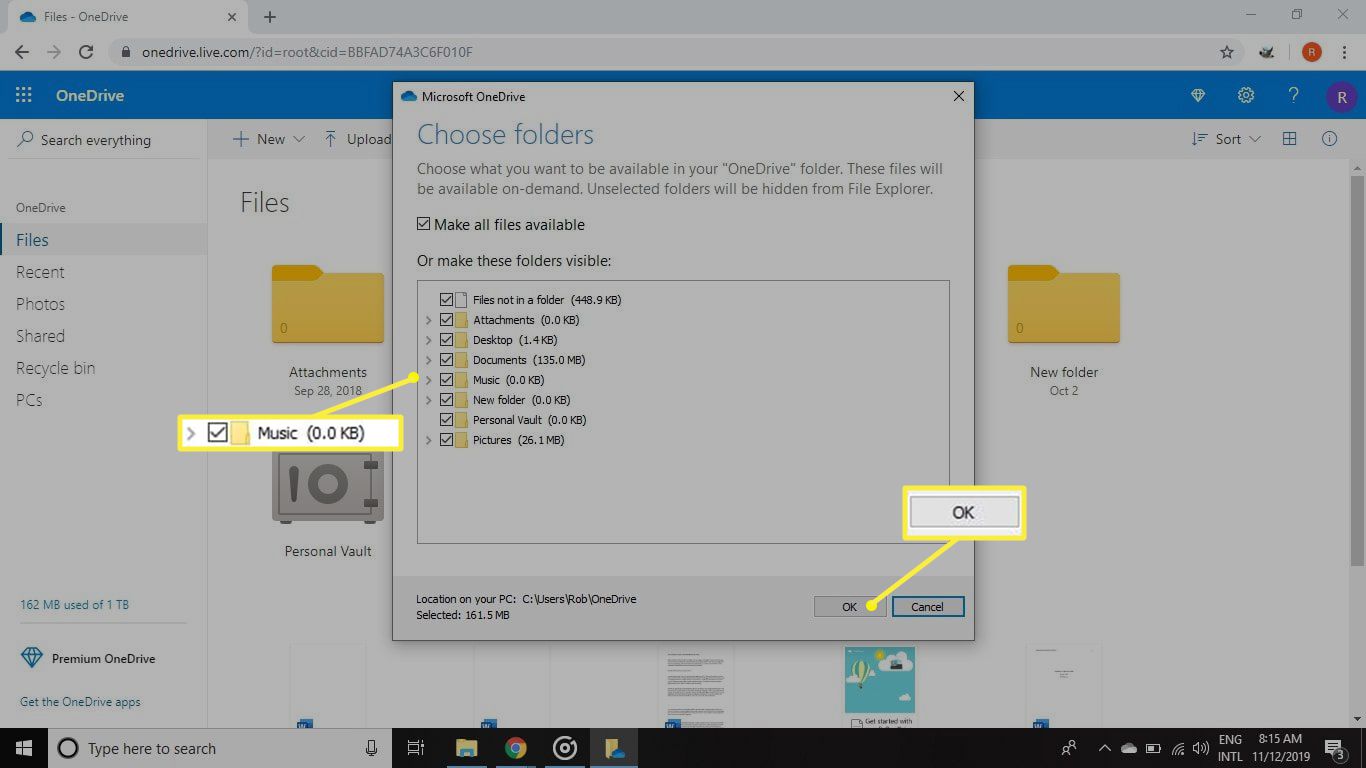Show hidden tray icons chevron
The height and width of the screenshot is (768, 1366).
tap(1104, 748)
